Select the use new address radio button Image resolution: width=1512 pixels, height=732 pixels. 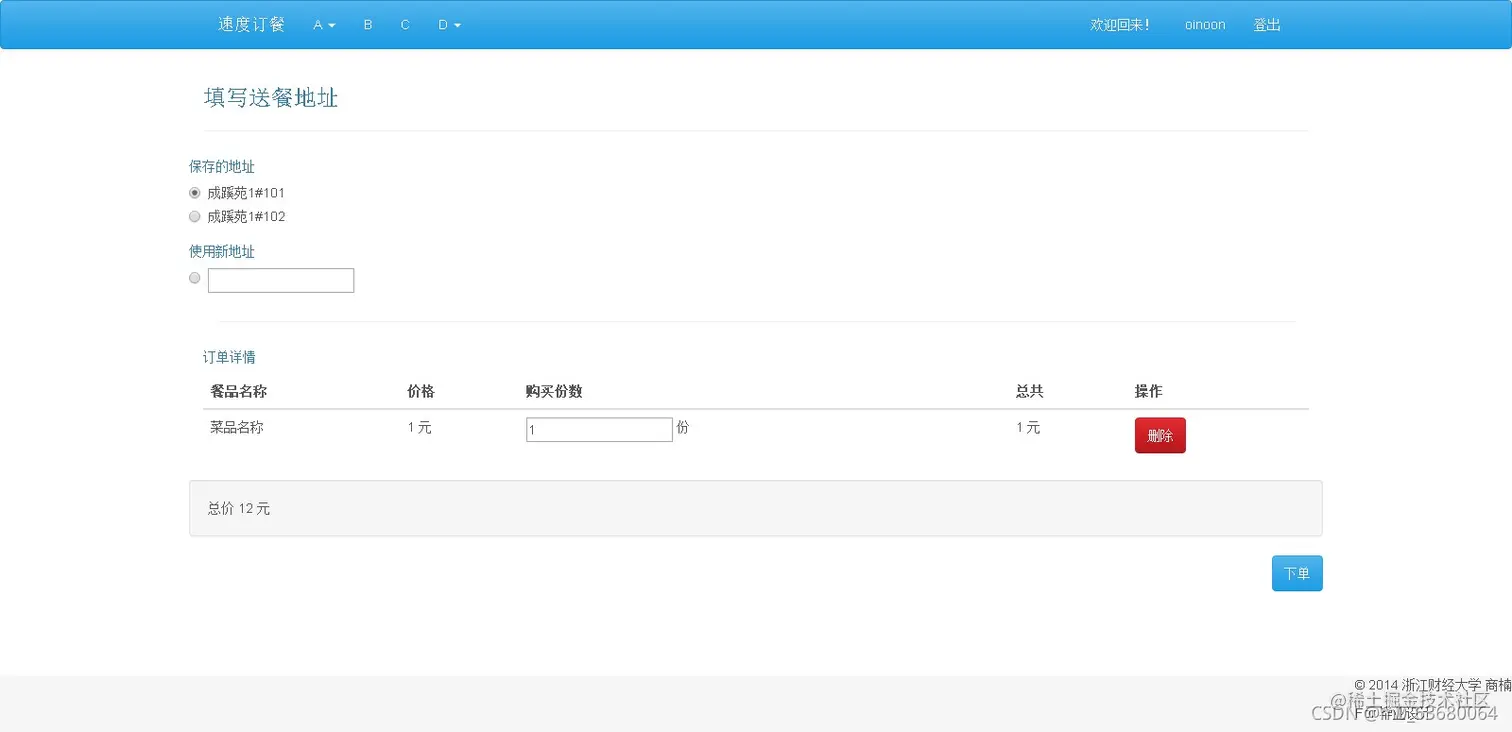pos(195,278)
